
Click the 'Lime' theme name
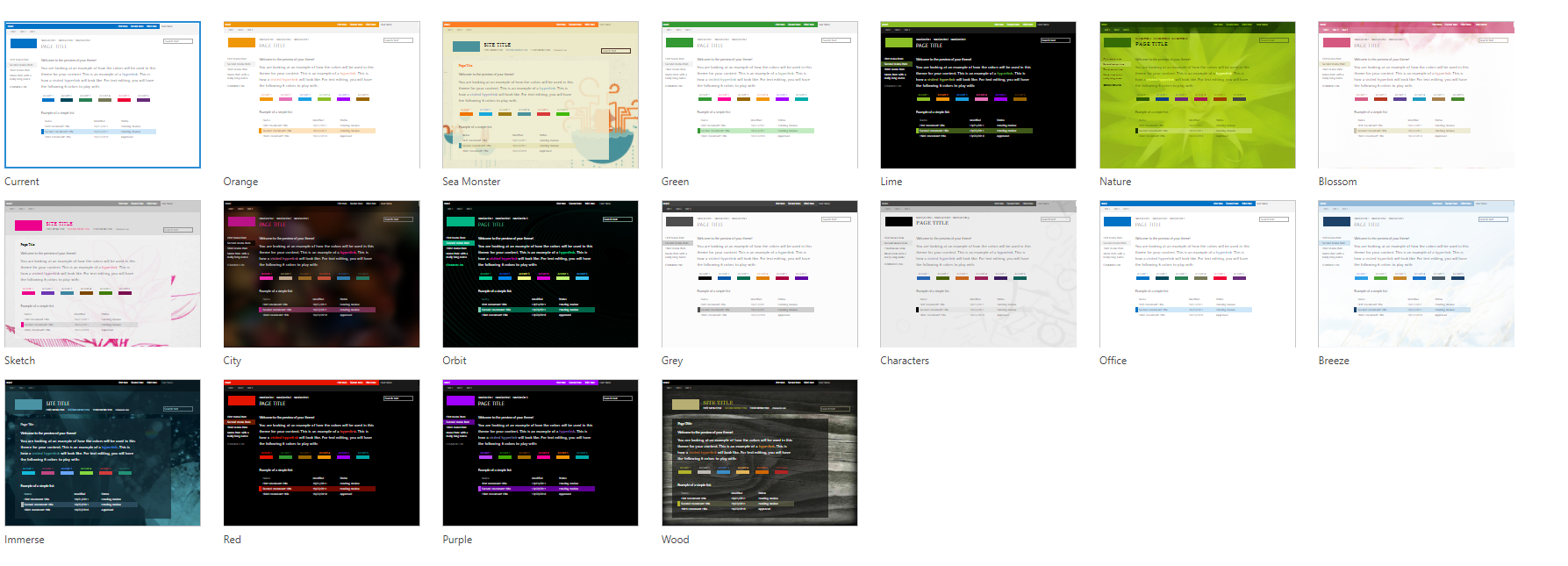point(891,182)
